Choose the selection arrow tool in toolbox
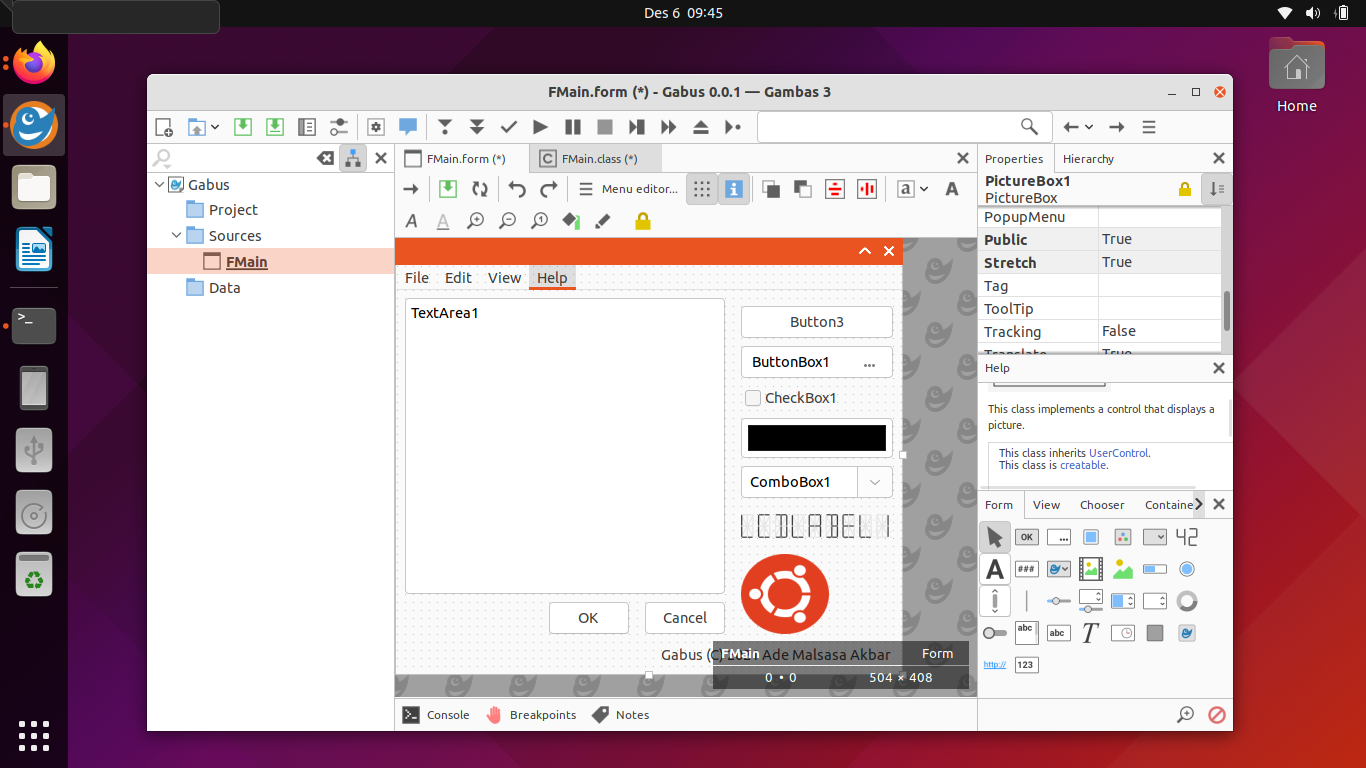 pos(995,537)
